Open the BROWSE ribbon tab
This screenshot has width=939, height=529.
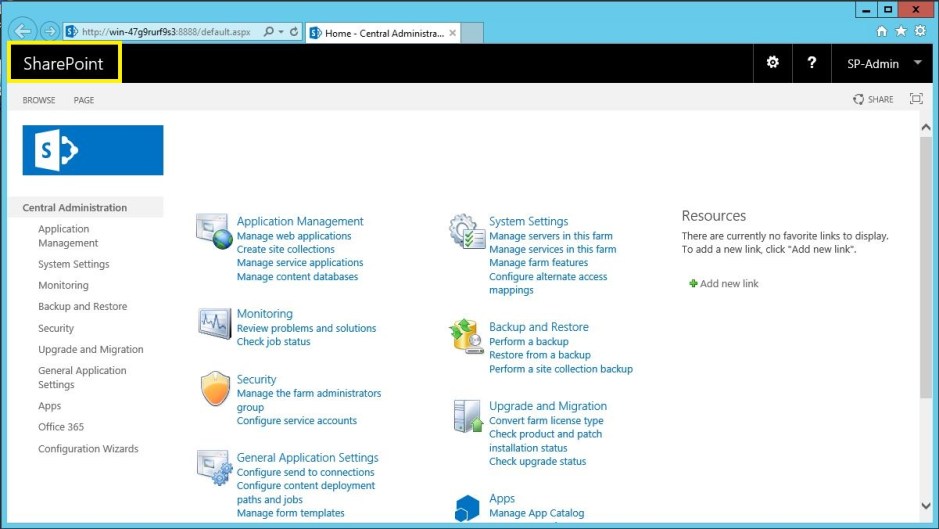click(39, 100)
